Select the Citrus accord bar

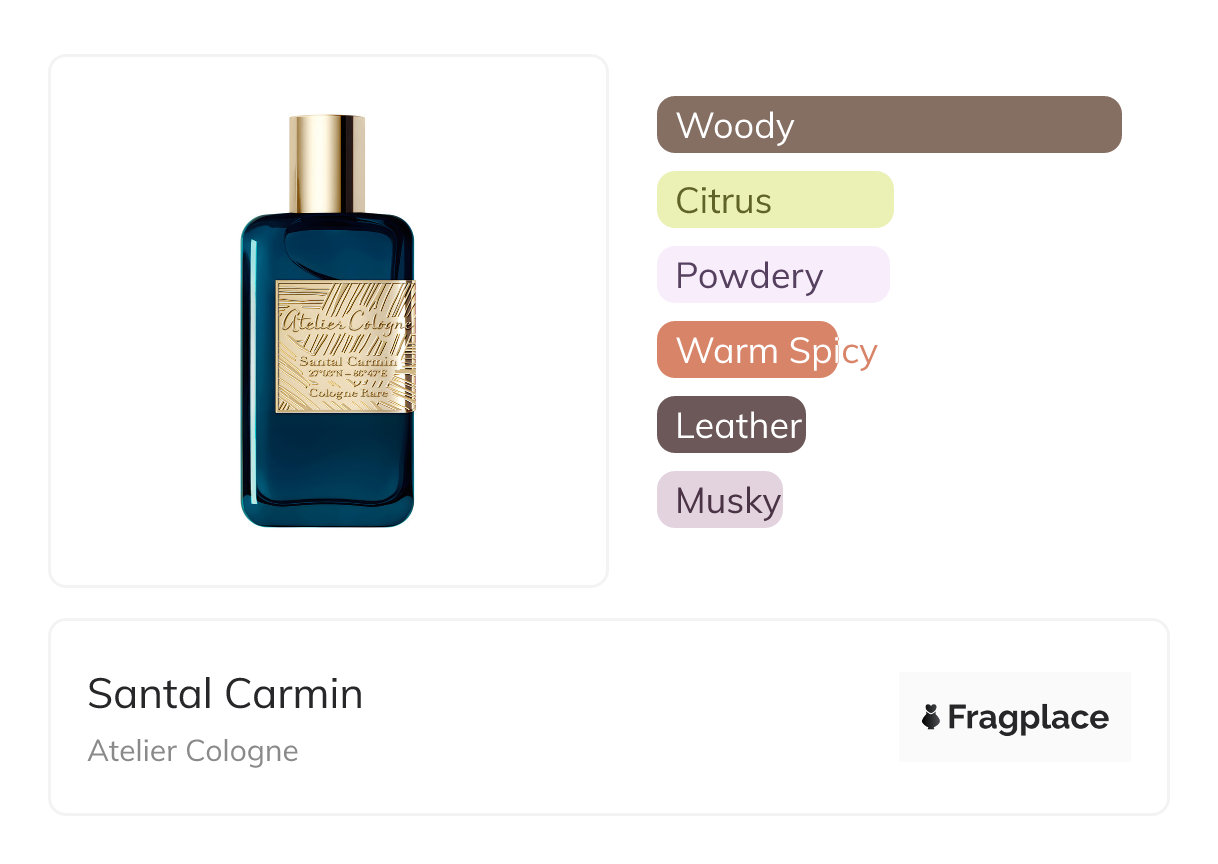774,200
